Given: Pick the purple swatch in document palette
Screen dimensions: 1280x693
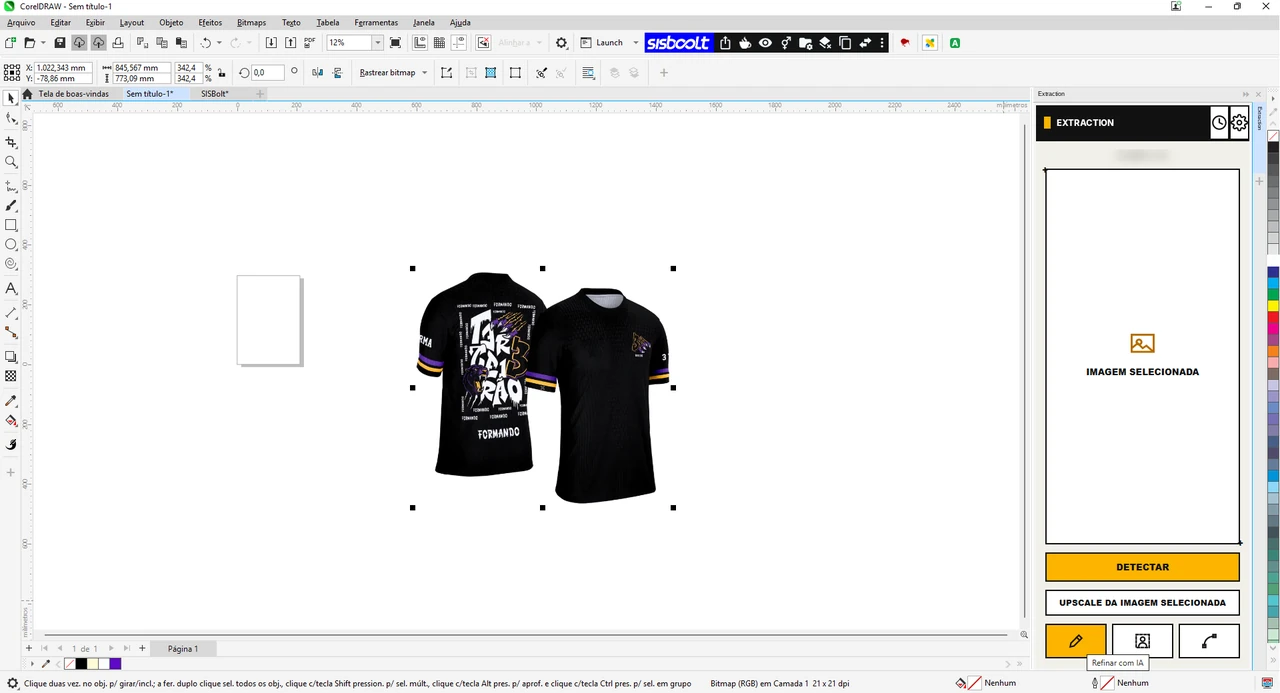Looking at the screenshot, I should point(115,664).
